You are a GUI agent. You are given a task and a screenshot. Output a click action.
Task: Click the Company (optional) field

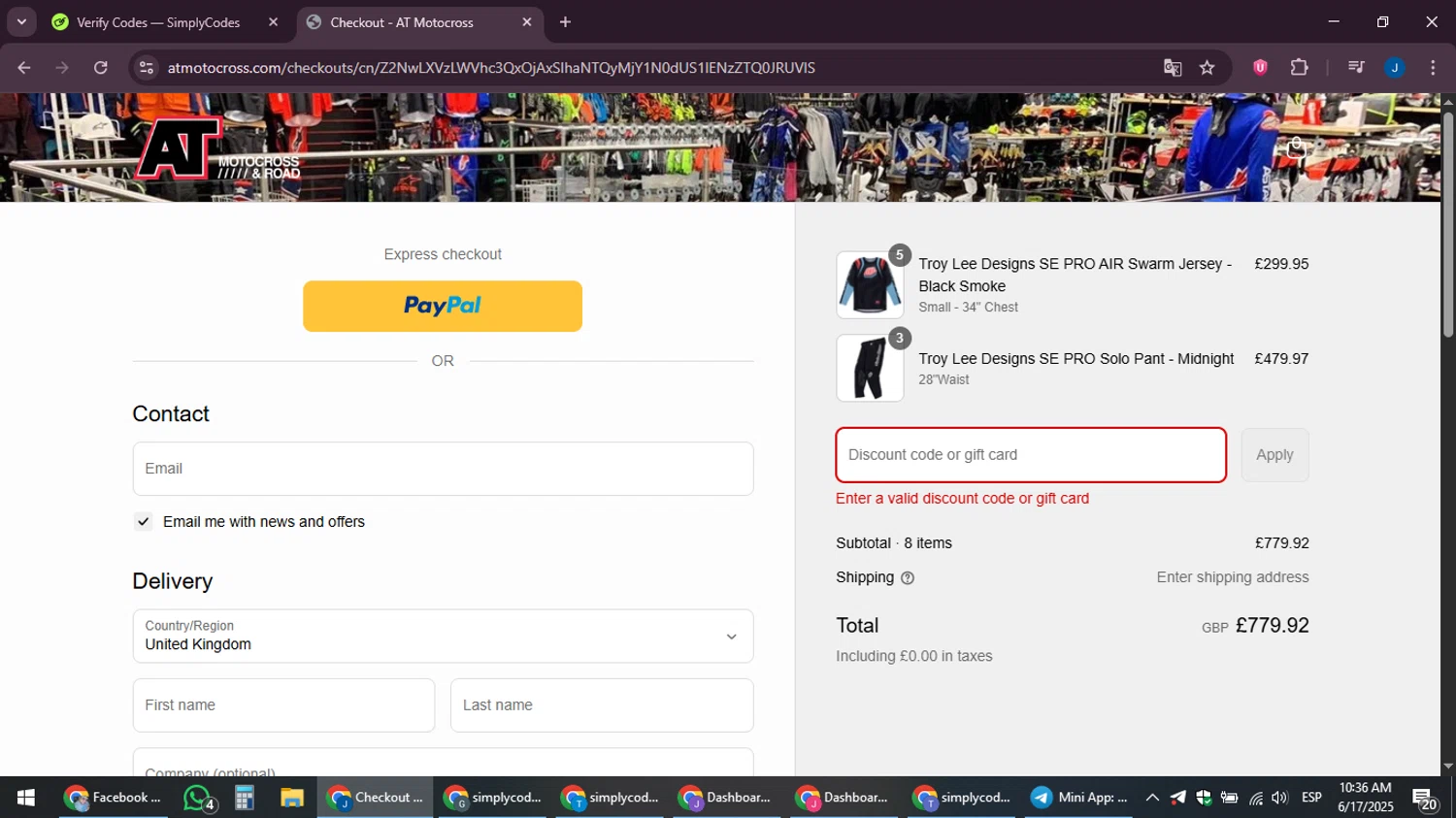tap(443, 763)
